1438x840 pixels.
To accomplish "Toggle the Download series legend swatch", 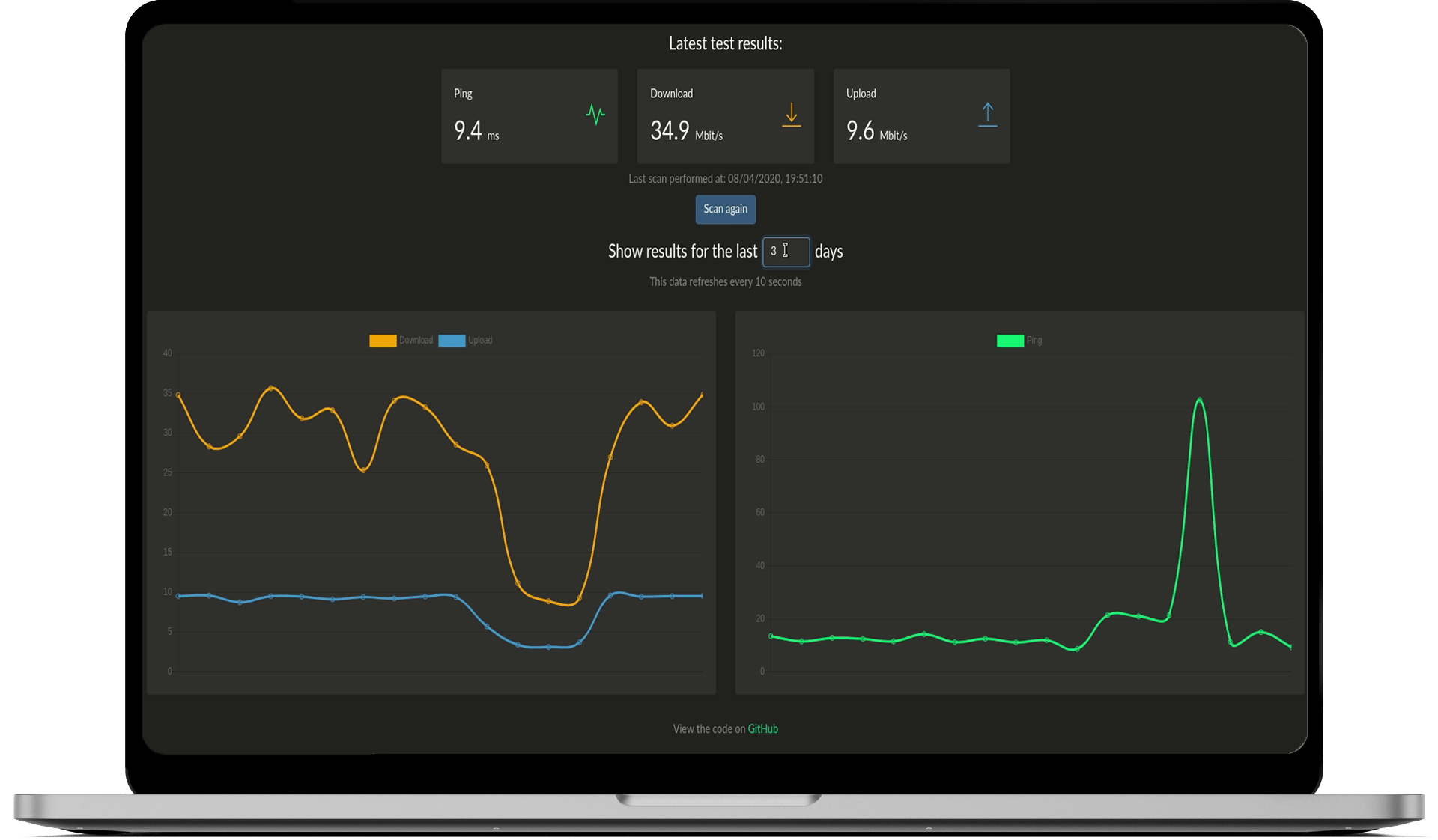I will pyautogui.click(x=383, y=341).
